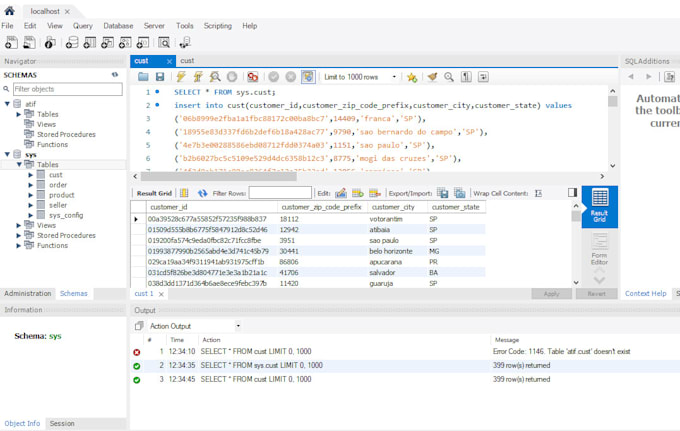Save script with the floppy disk icon
The image size is (680, 431).
160,77
